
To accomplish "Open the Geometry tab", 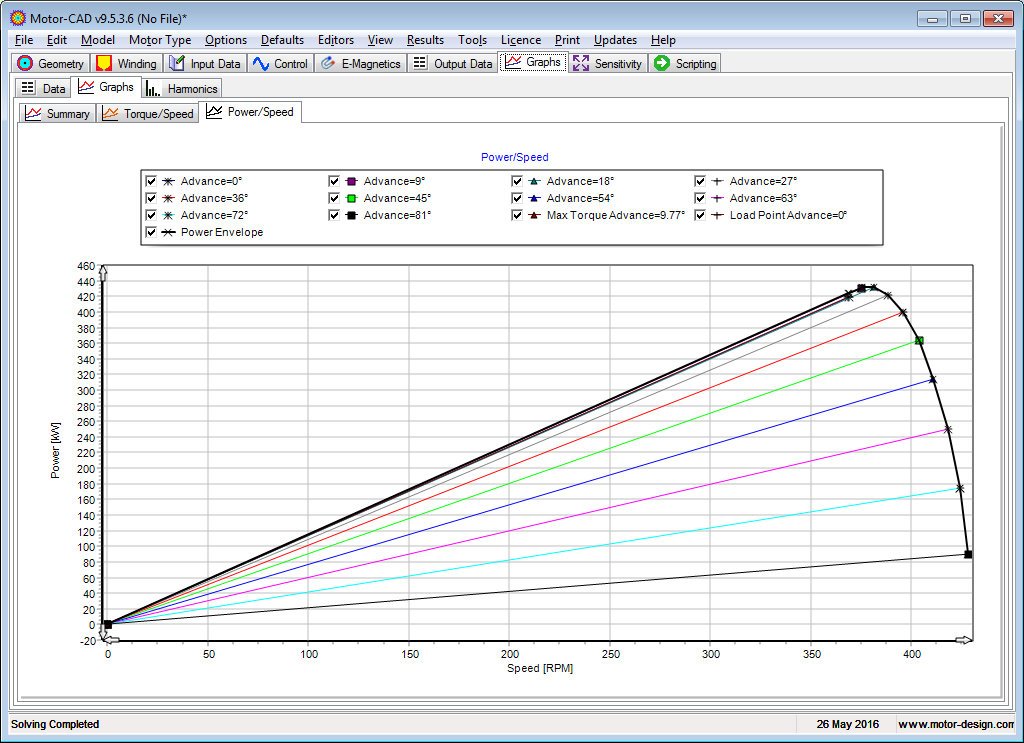I will (51, 63).
